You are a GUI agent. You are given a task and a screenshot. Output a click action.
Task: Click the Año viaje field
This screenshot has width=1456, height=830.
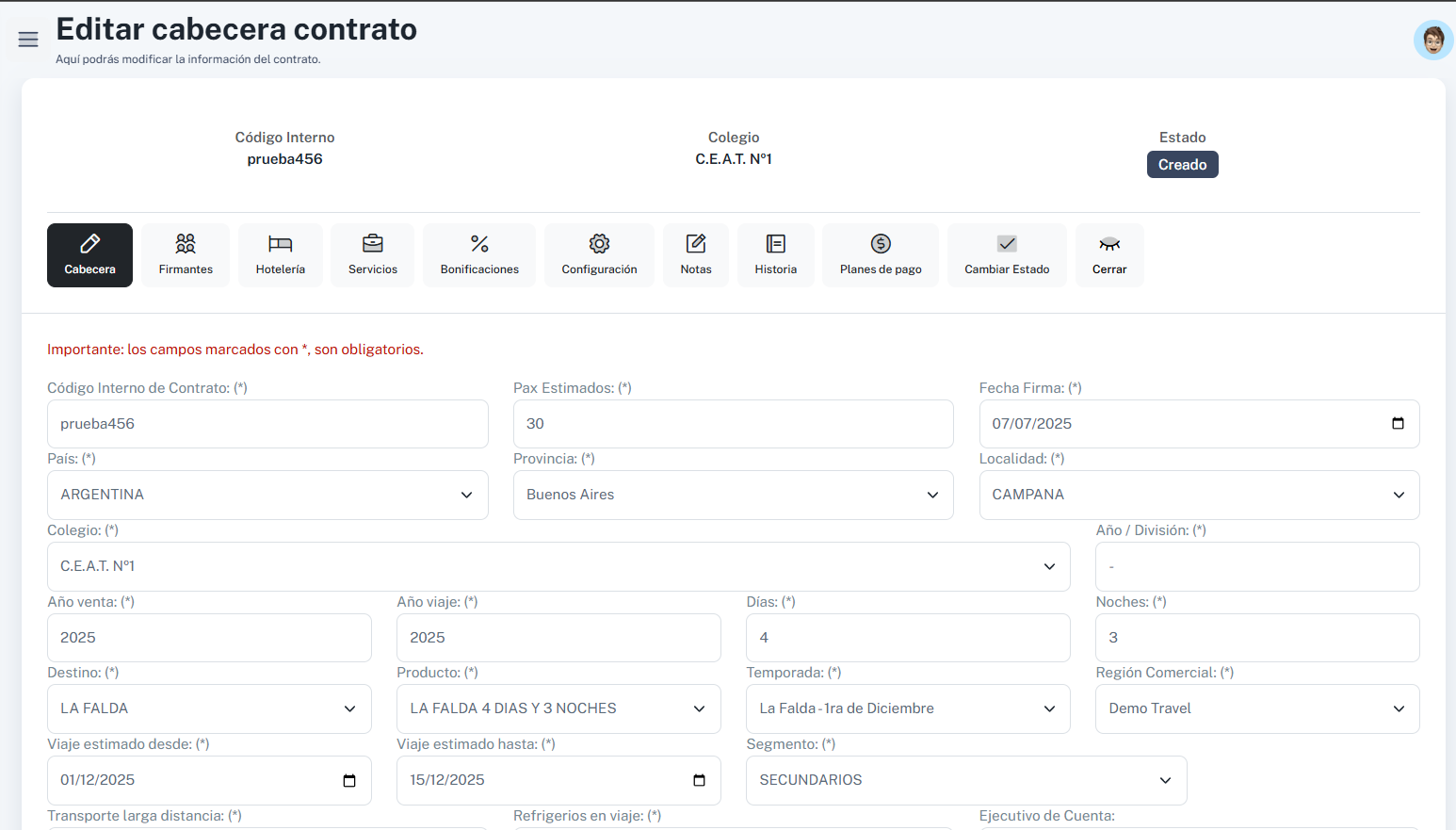[x=558, y=638]
